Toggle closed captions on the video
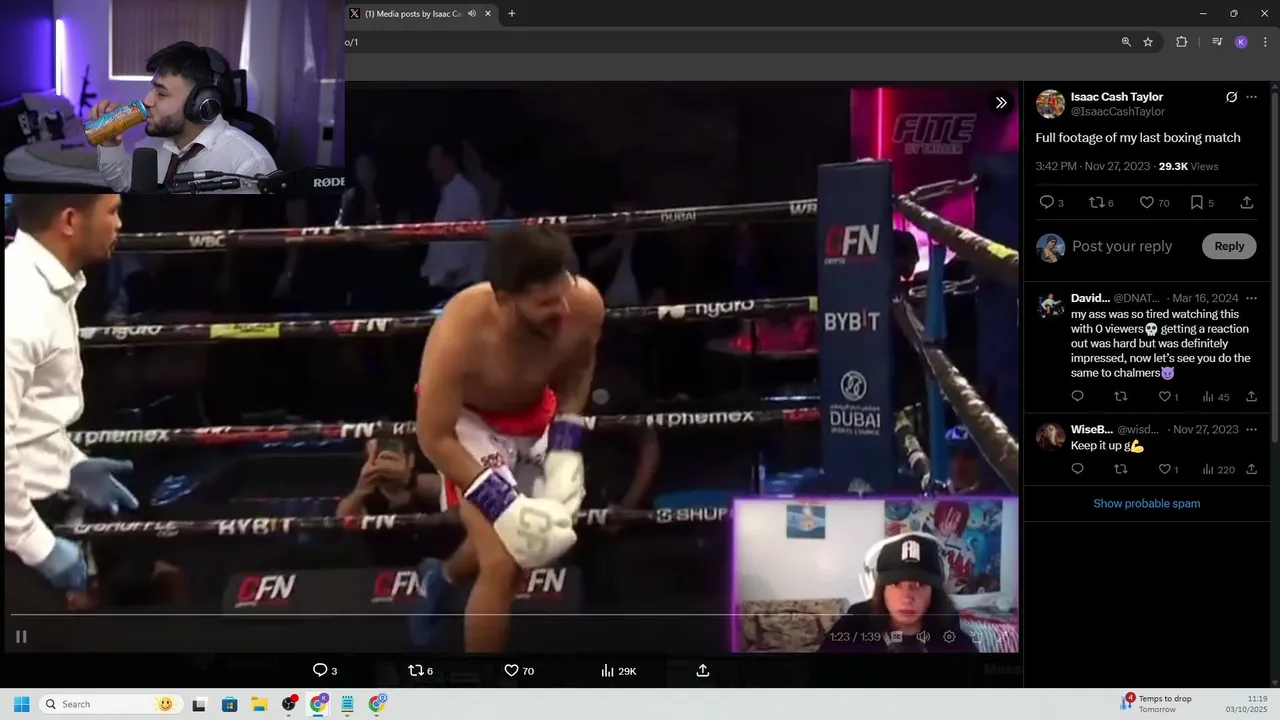 pos(897,636)
